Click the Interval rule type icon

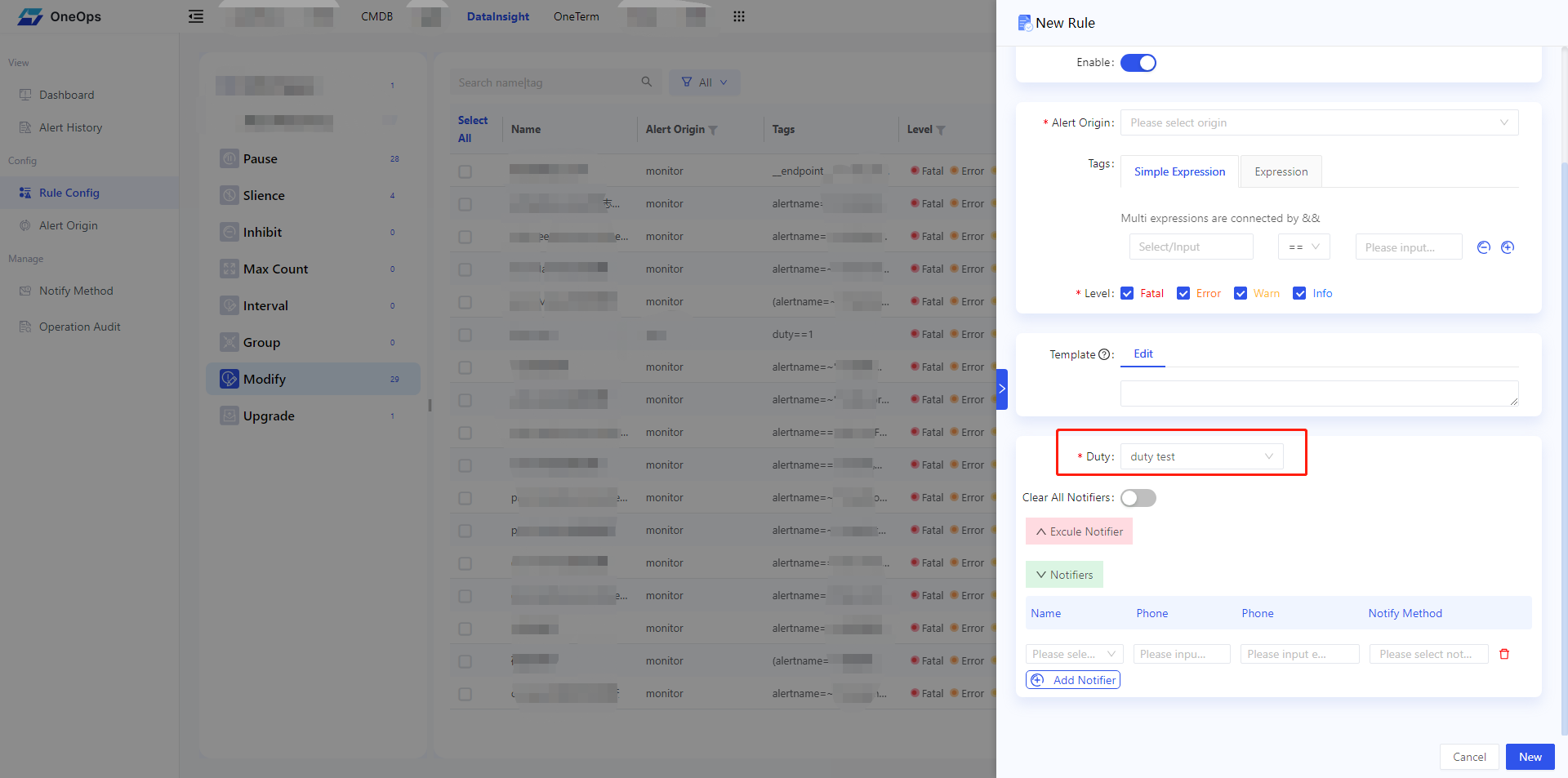(229, 305)
